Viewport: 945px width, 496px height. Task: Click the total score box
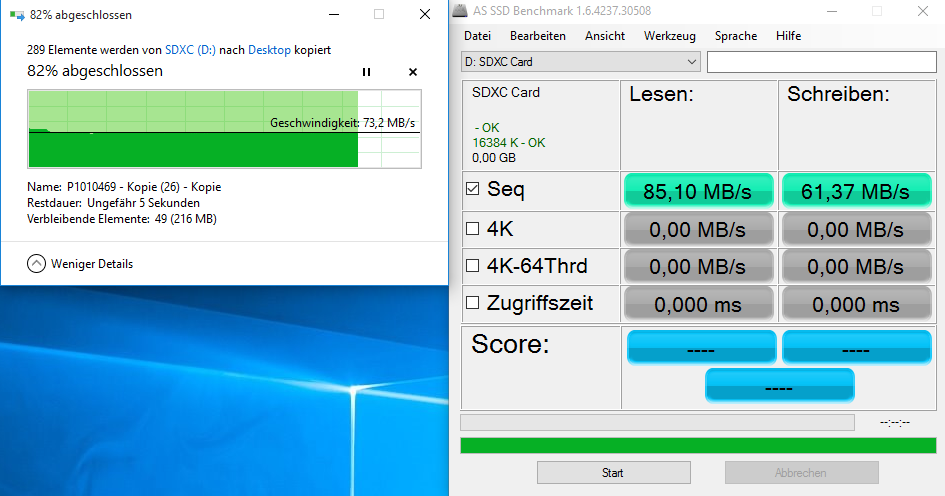[779, 385]
